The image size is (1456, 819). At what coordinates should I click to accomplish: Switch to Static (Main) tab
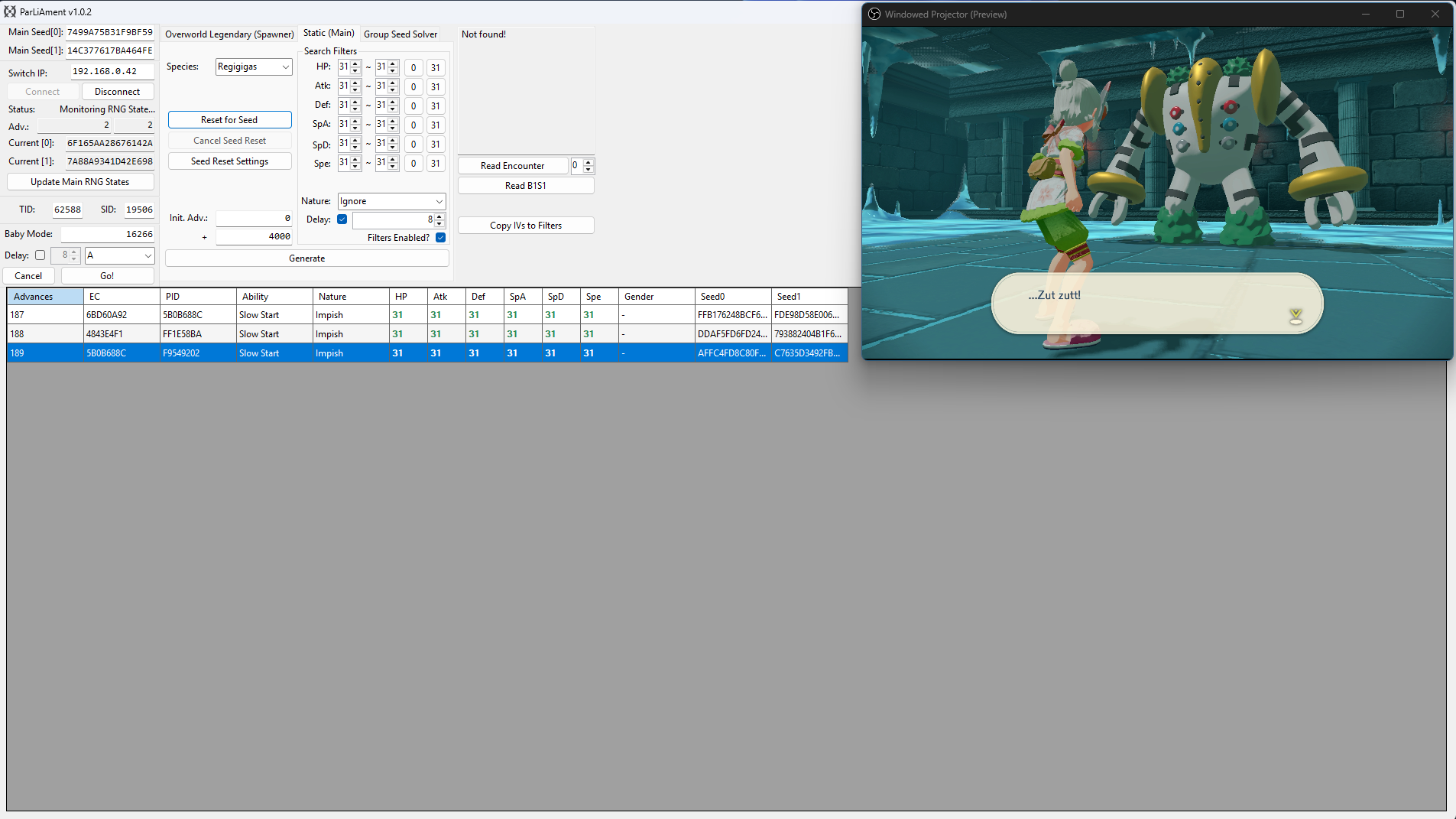[x=329, y=33]
